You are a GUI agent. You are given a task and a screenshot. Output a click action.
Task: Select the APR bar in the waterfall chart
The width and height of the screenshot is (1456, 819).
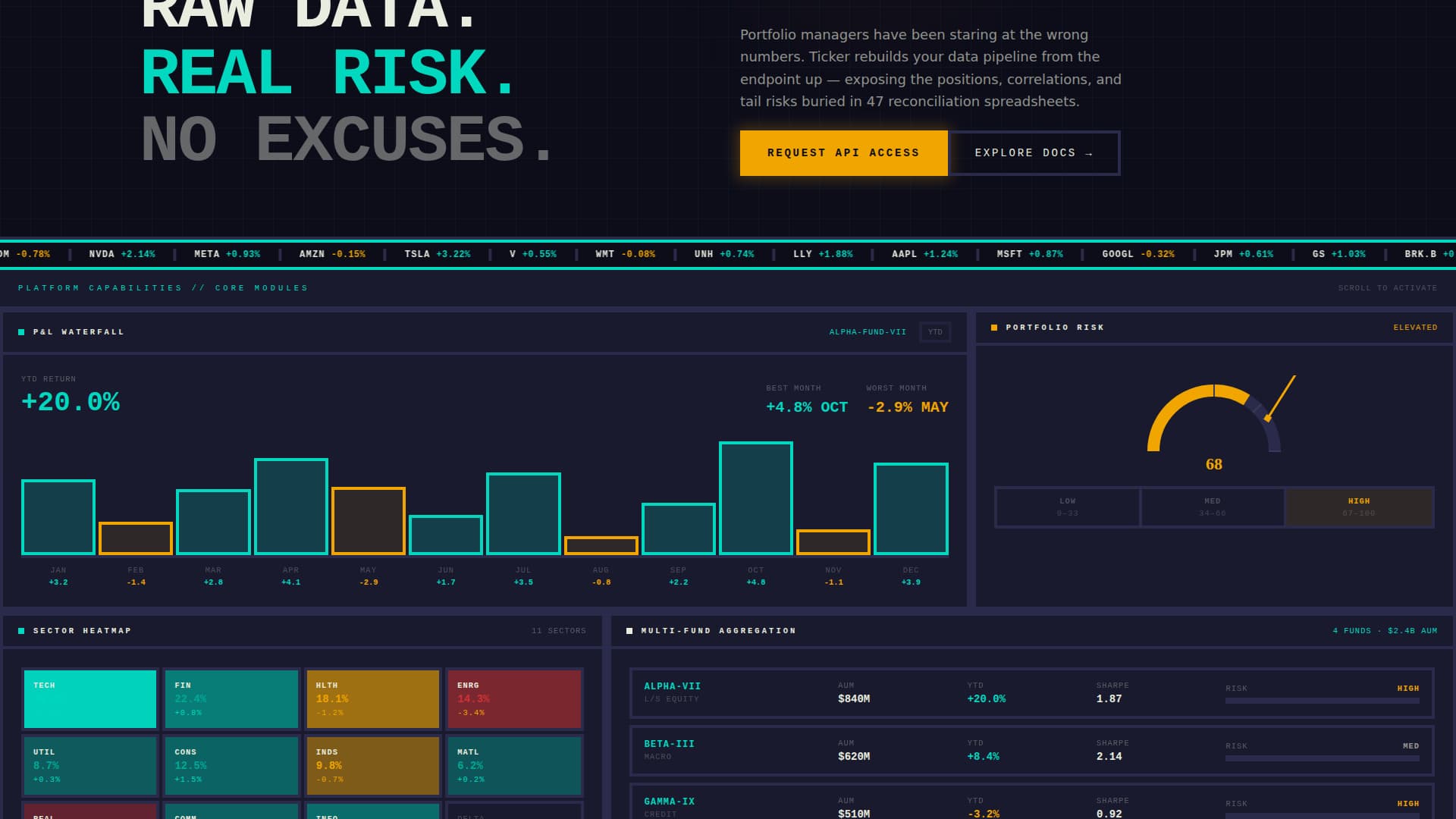291,507
